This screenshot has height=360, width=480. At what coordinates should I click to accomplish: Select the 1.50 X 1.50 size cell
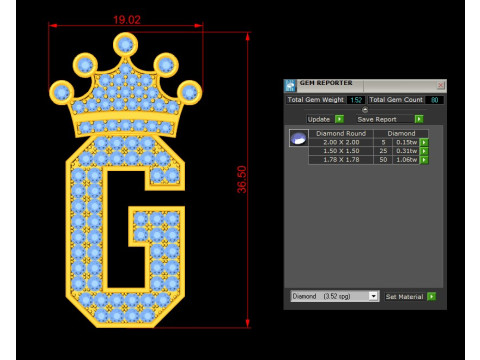click(x=341, y=151)
